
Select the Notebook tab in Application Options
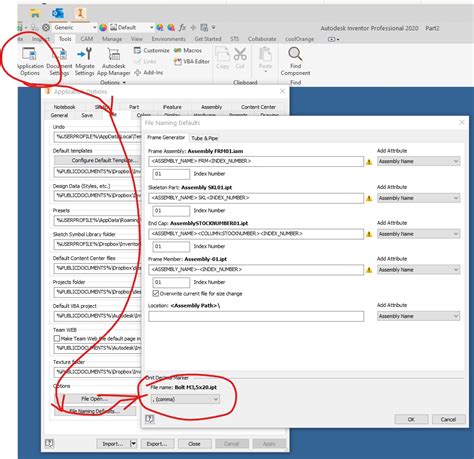coord(64,107)
